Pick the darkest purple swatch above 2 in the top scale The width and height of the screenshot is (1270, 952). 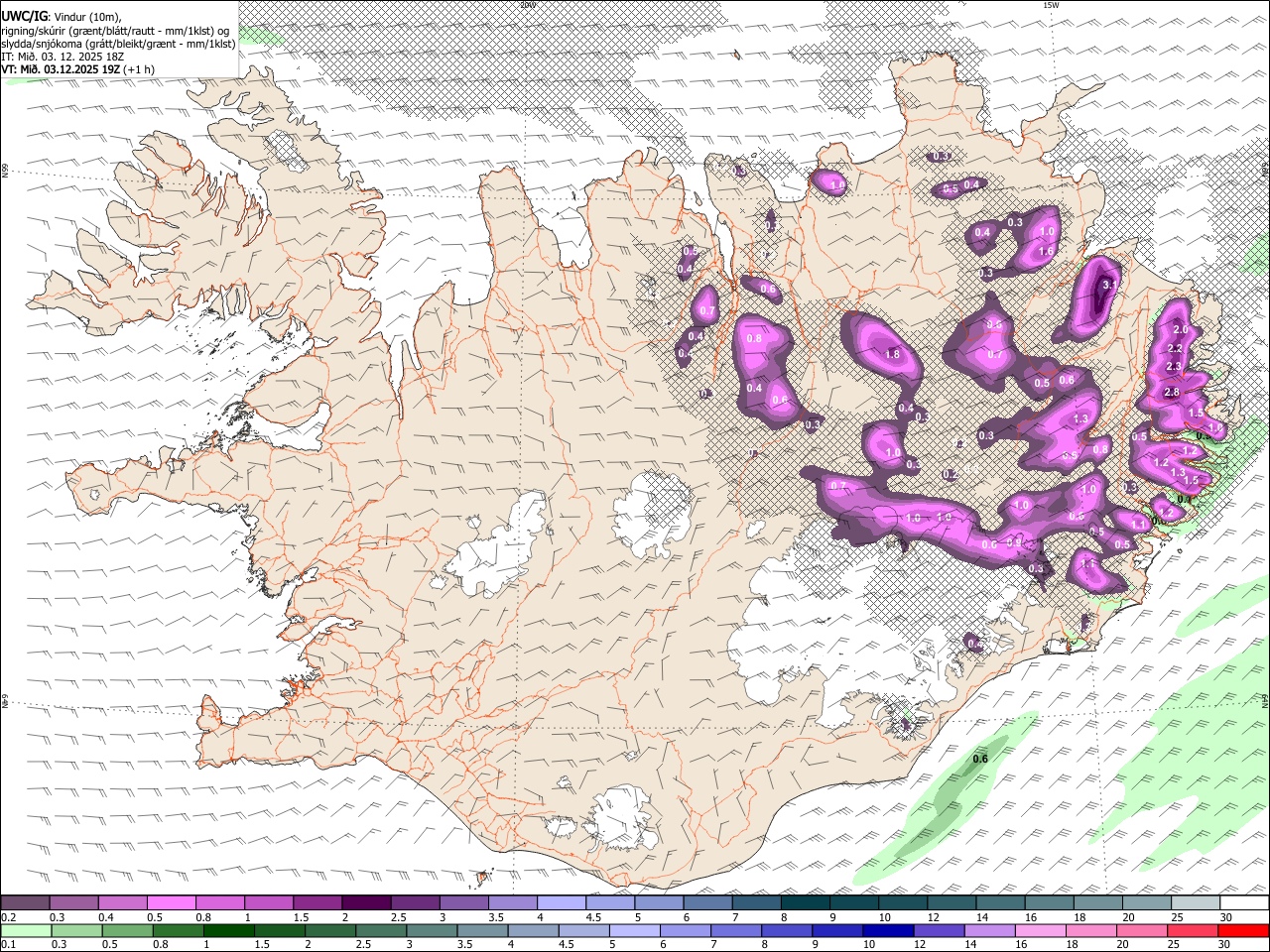tap(365, 903)
